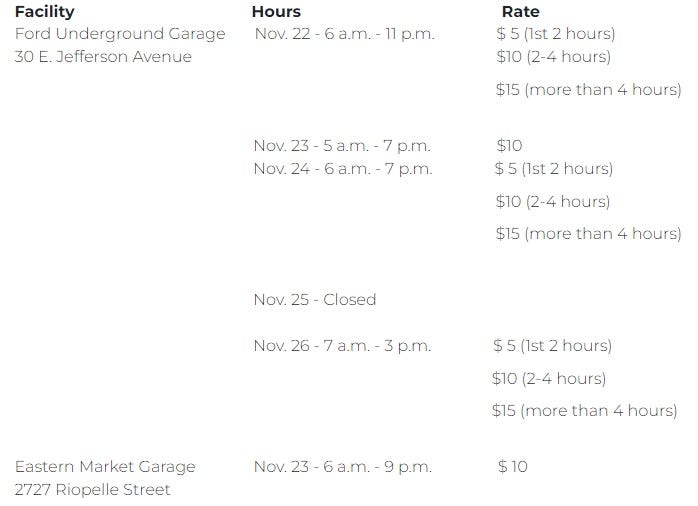Click the Hours column header
Image resolution: width=698 pixels, height=506 pixels.
click(x=276, y=12)
